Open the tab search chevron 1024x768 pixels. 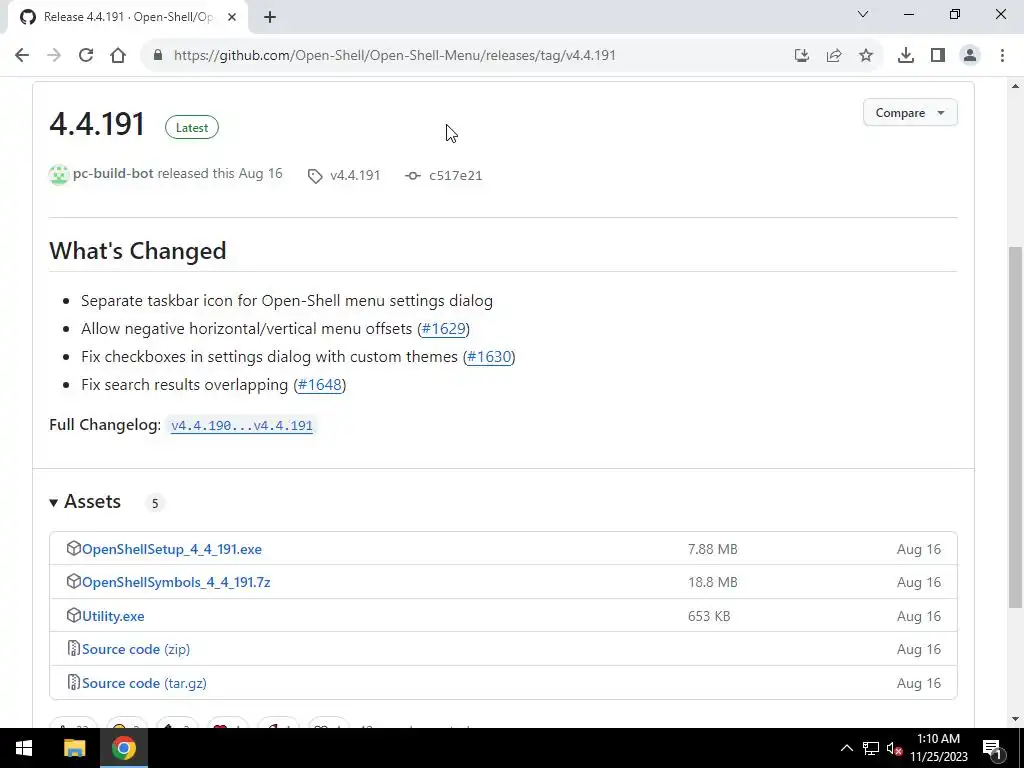863,14
